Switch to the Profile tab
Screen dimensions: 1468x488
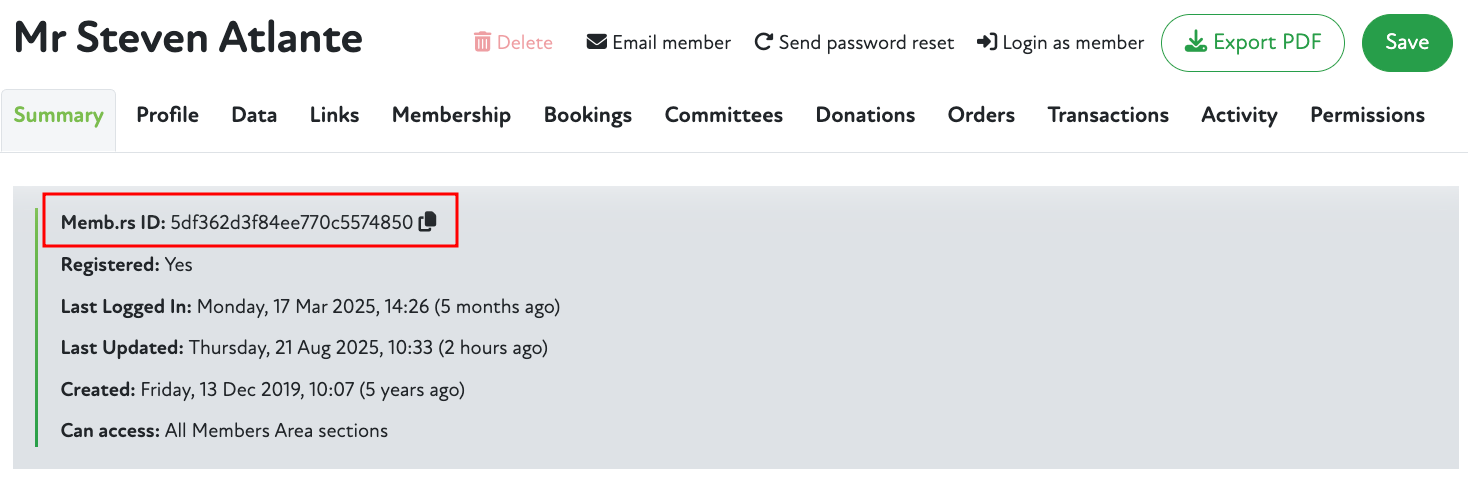click(167, 115)
